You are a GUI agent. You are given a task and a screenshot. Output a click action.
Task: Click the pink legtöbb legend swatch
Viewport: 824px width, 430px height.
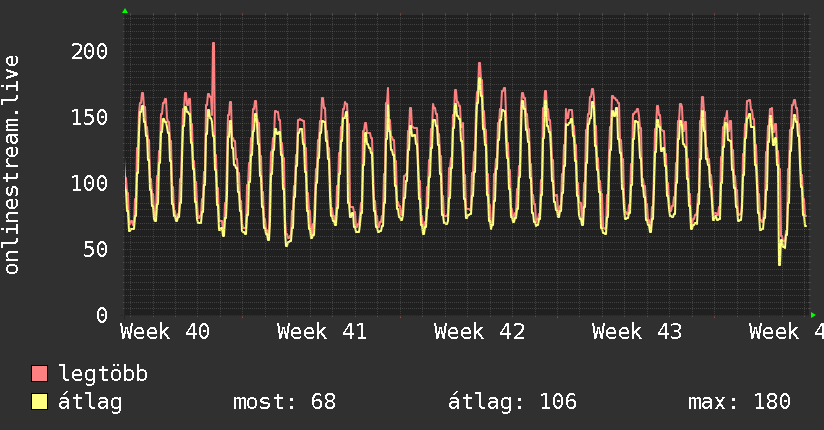pyautogui.click(x=39, y=374)
